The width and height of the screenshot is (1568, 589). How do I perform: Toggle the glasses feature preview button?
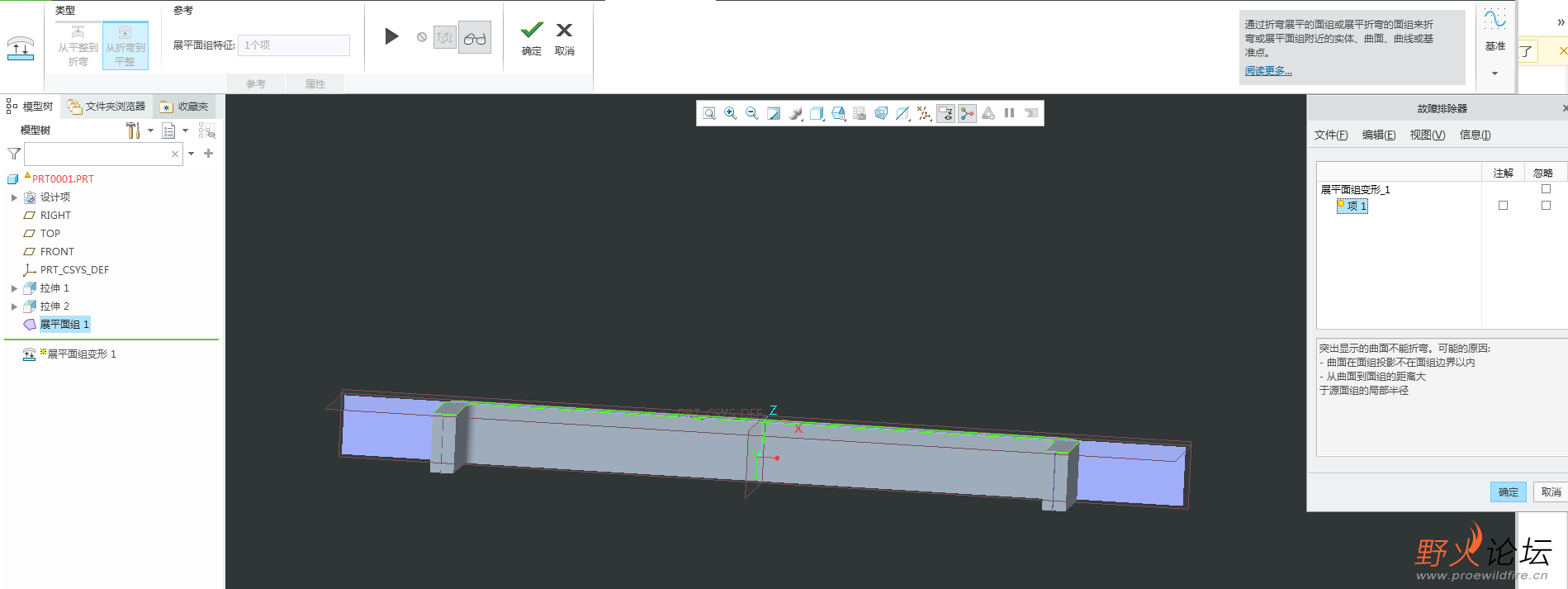pyautogui.click(x=475, y=37)
